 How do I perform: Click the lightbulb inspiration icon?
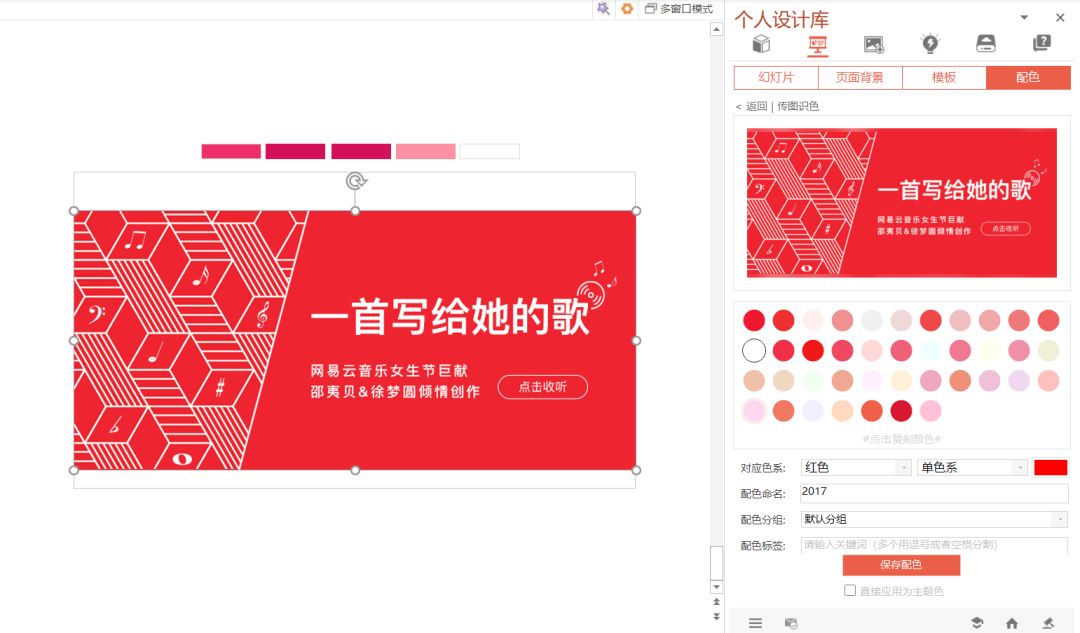pos(930,44)
